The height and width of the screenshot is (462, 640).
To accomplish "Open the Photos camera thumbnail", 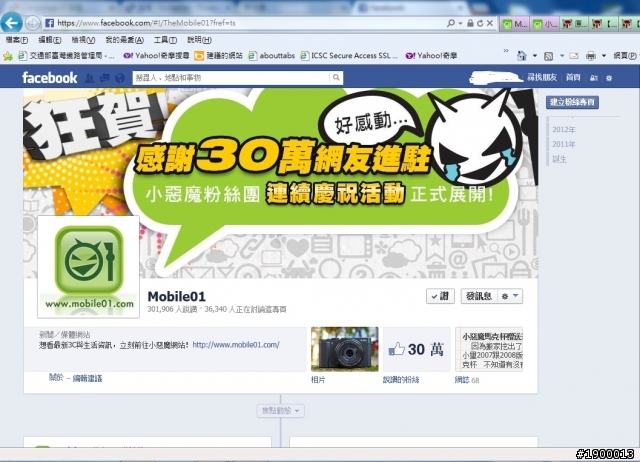I will 344,349.
